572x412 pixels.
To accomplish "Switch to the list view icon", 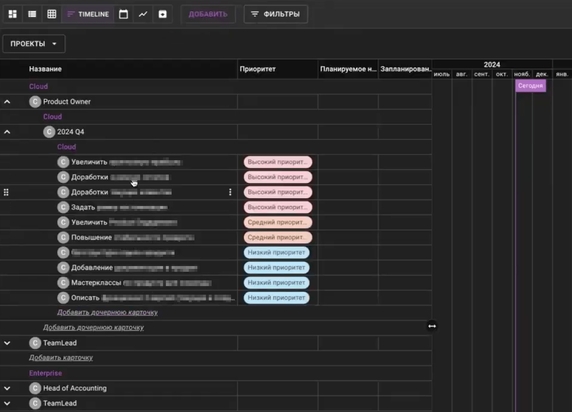I will pos(32,14).
